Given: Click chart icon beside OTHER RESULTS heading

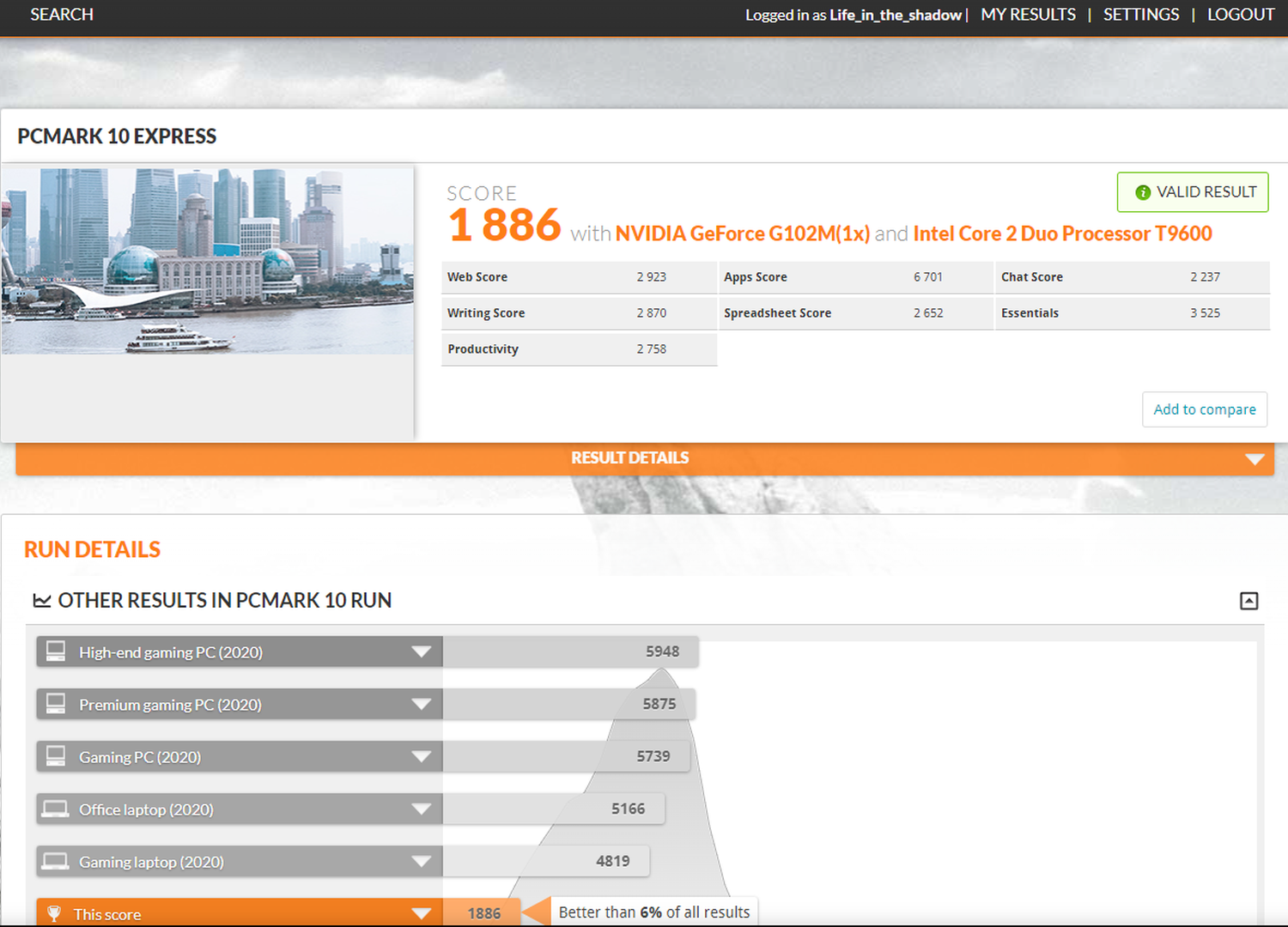Looking at the screenshot, I should [41, 601].
